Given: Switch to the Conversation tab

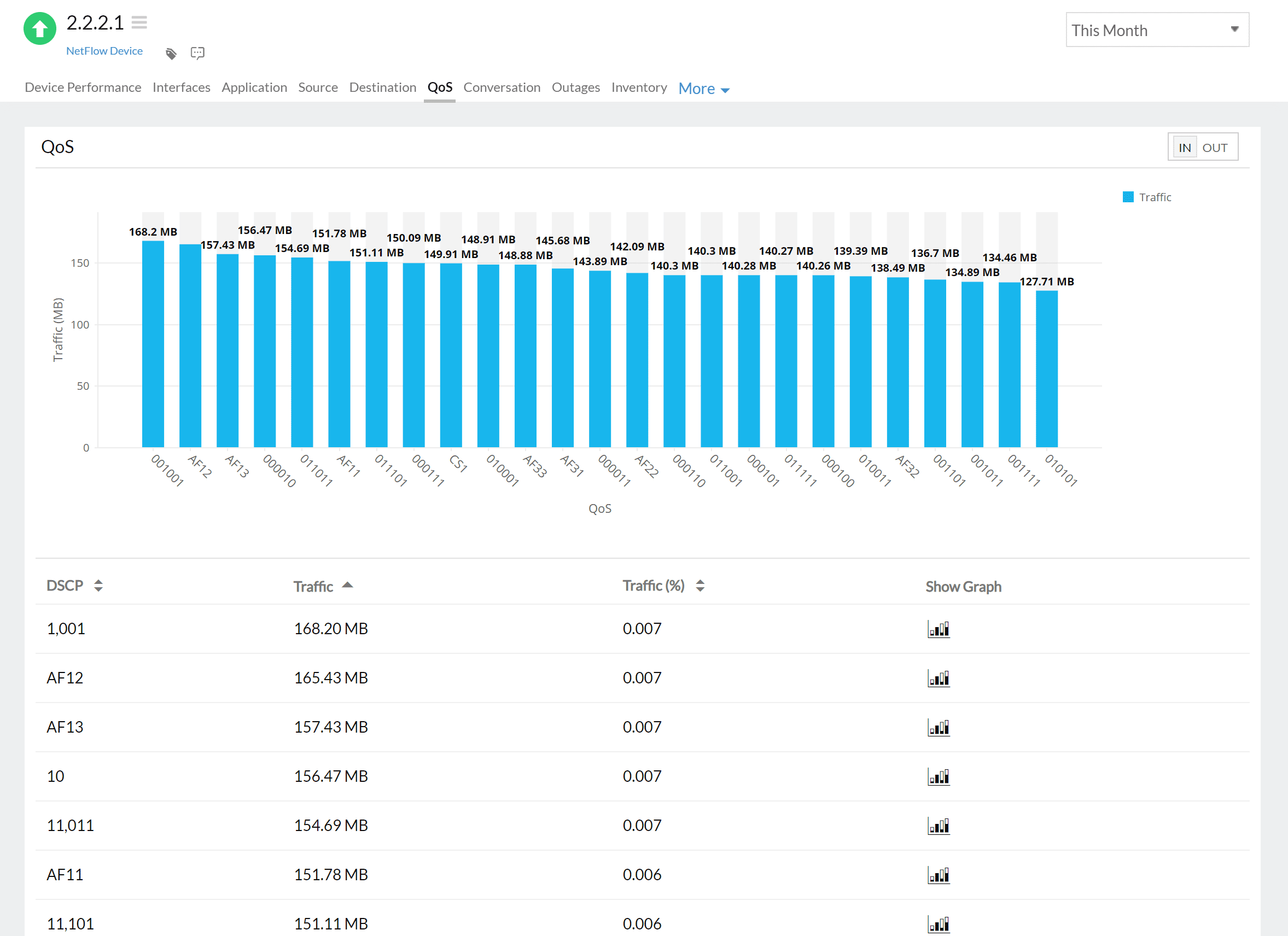Looking at the screenshot, I should pos(502,87).
